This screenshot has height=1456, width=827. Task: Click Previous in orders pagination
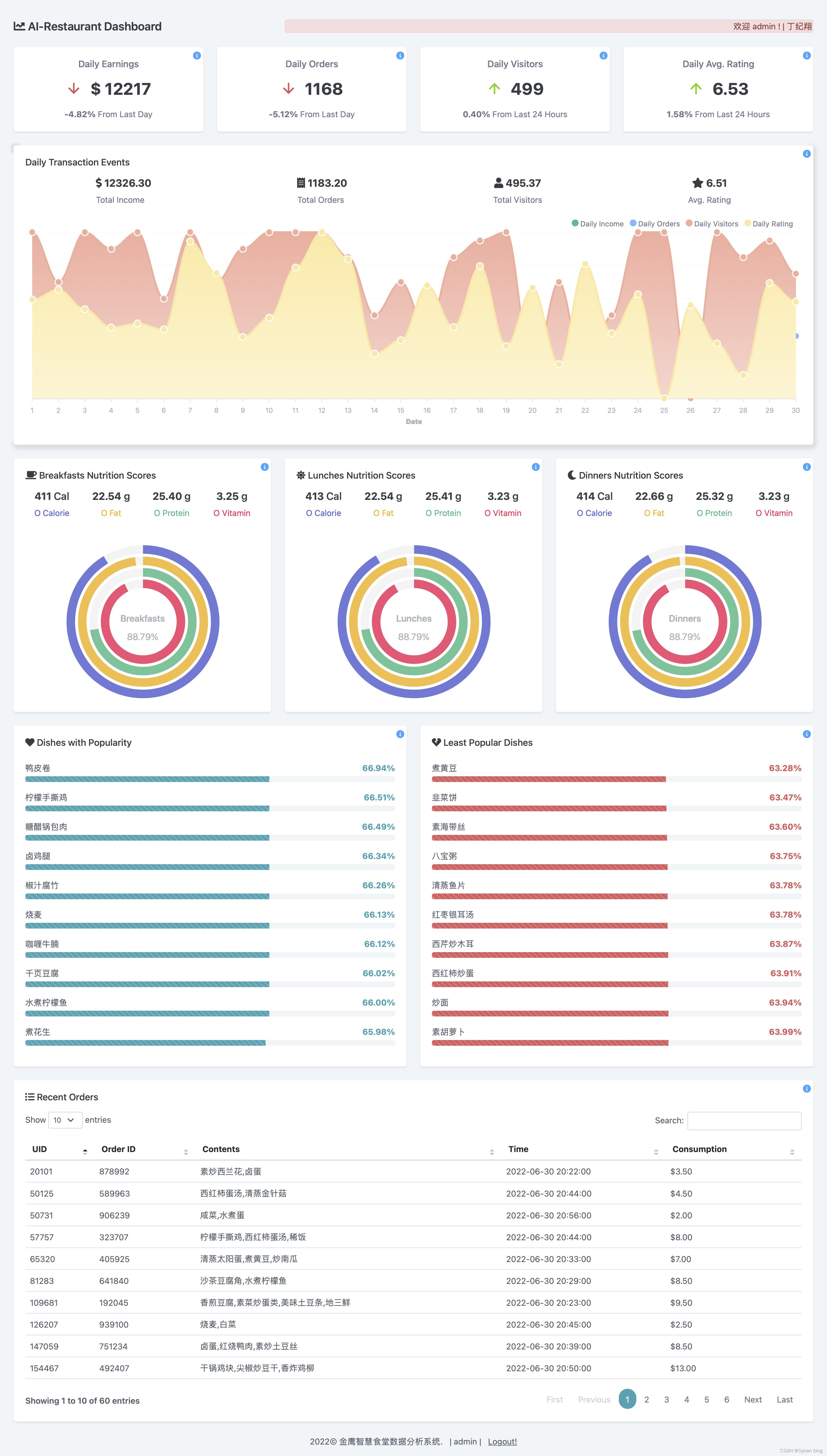click(x=594, y=1400)
